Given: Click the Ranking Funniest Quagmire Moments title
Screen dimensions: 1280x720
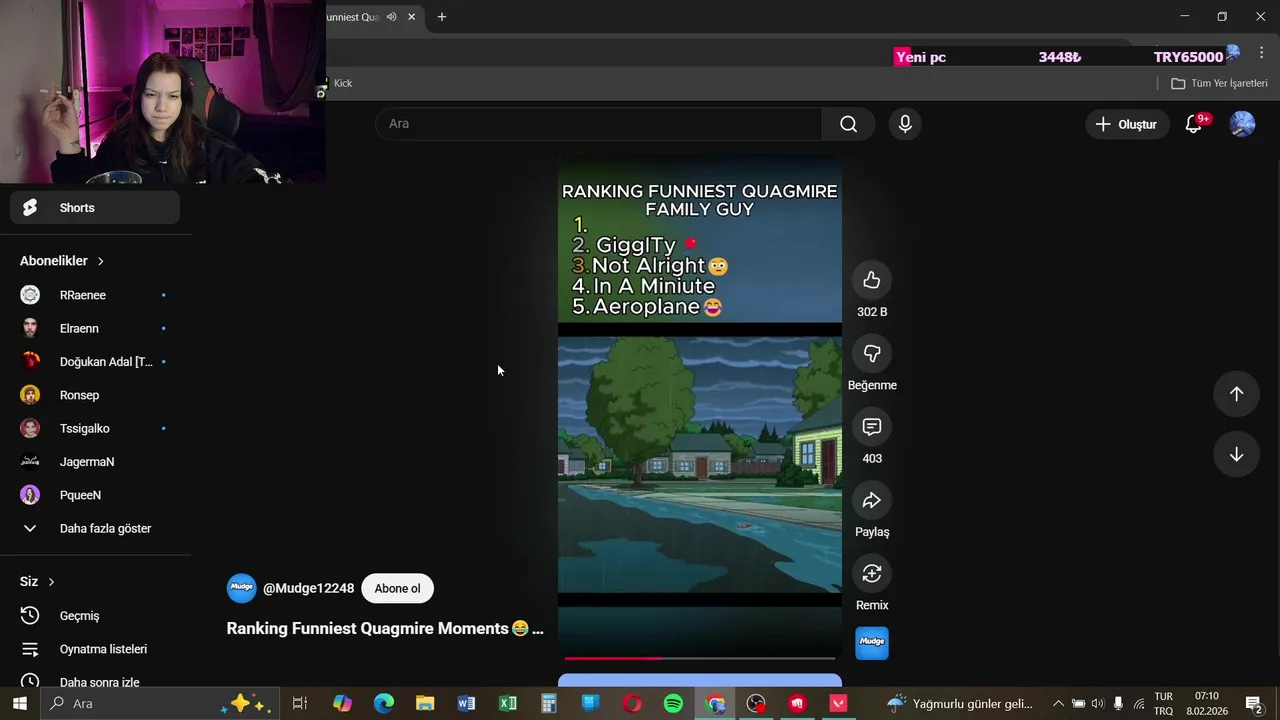Looking at the screenshot, I should pos(385,628).
